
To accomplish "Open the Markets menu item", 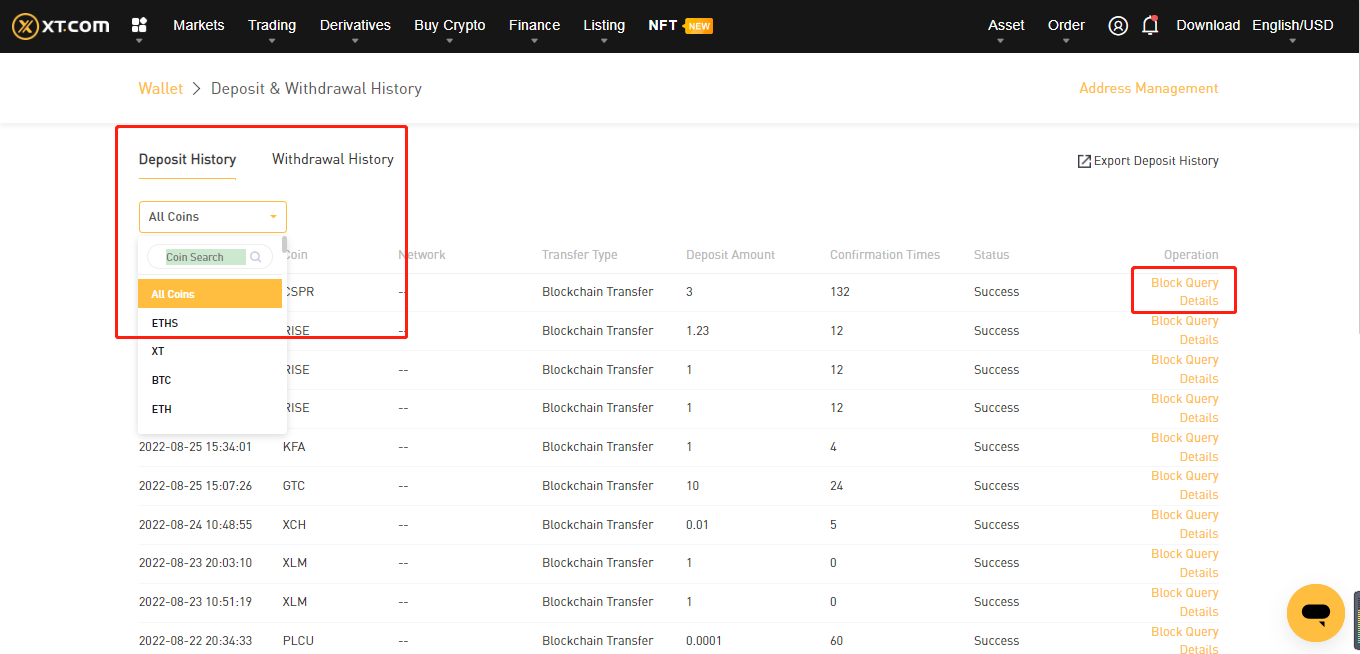I will click(198, 26).
